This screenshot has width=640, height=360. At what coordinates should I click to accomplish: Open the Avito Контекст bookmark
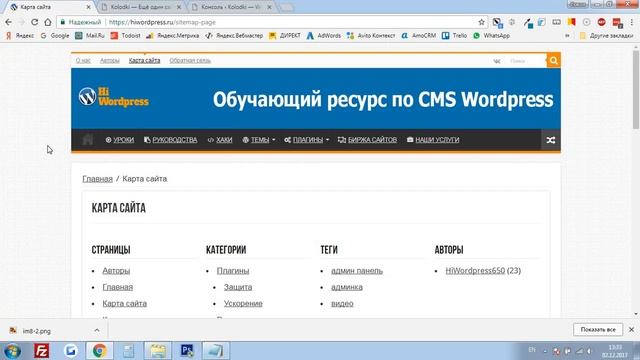(371, 36)
